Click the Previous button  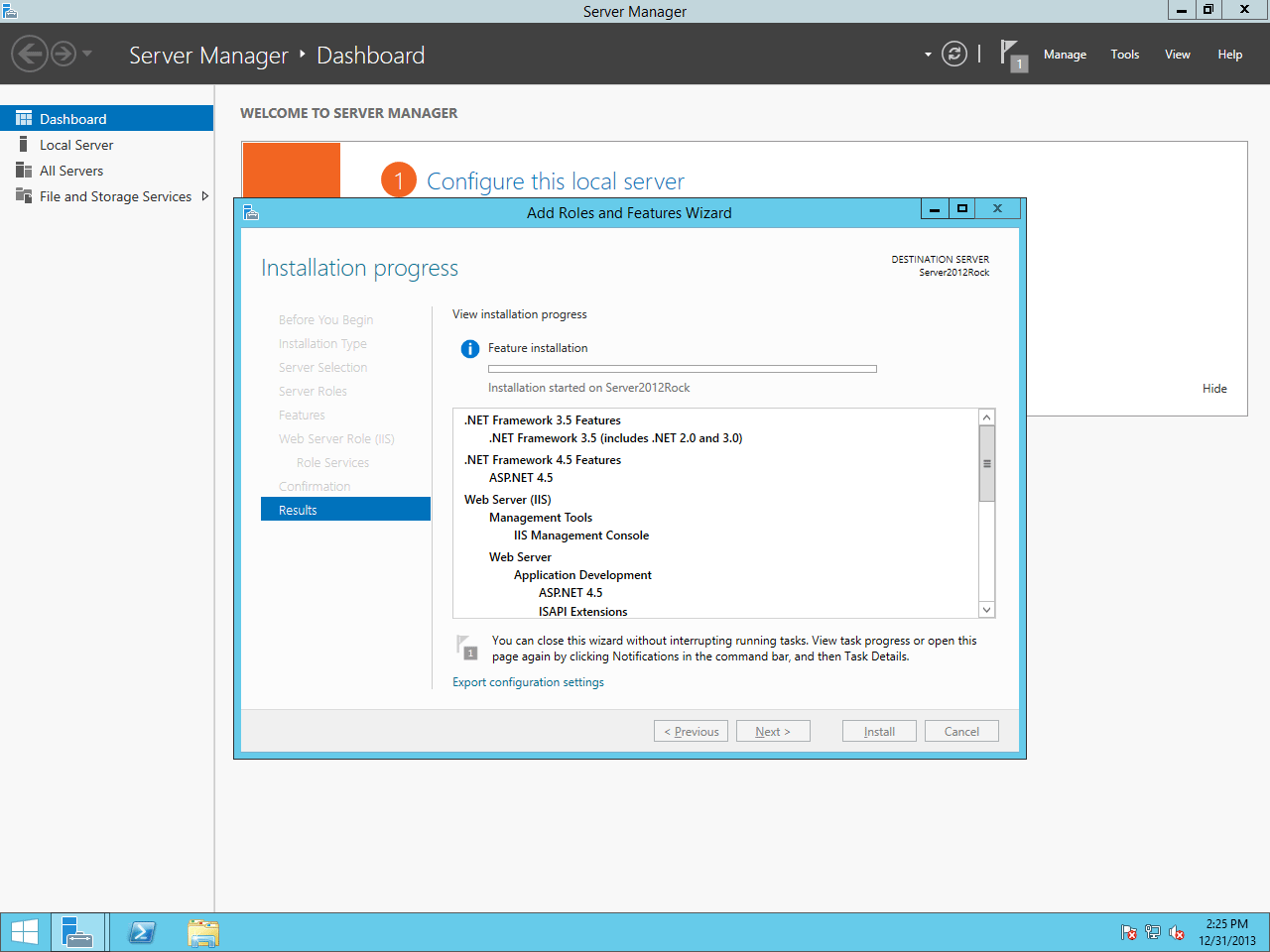tap(691, 731)
